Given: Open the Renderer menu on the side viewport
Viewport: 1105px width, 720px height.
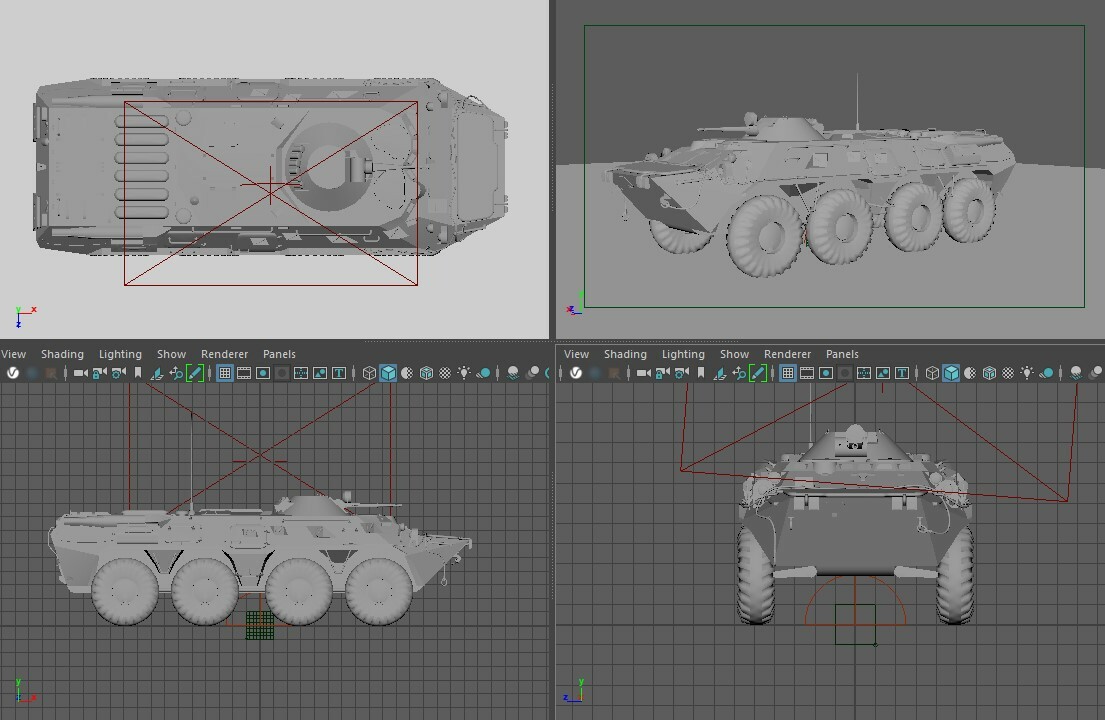Looking at the screenshot, I should (x=224, y=354).
